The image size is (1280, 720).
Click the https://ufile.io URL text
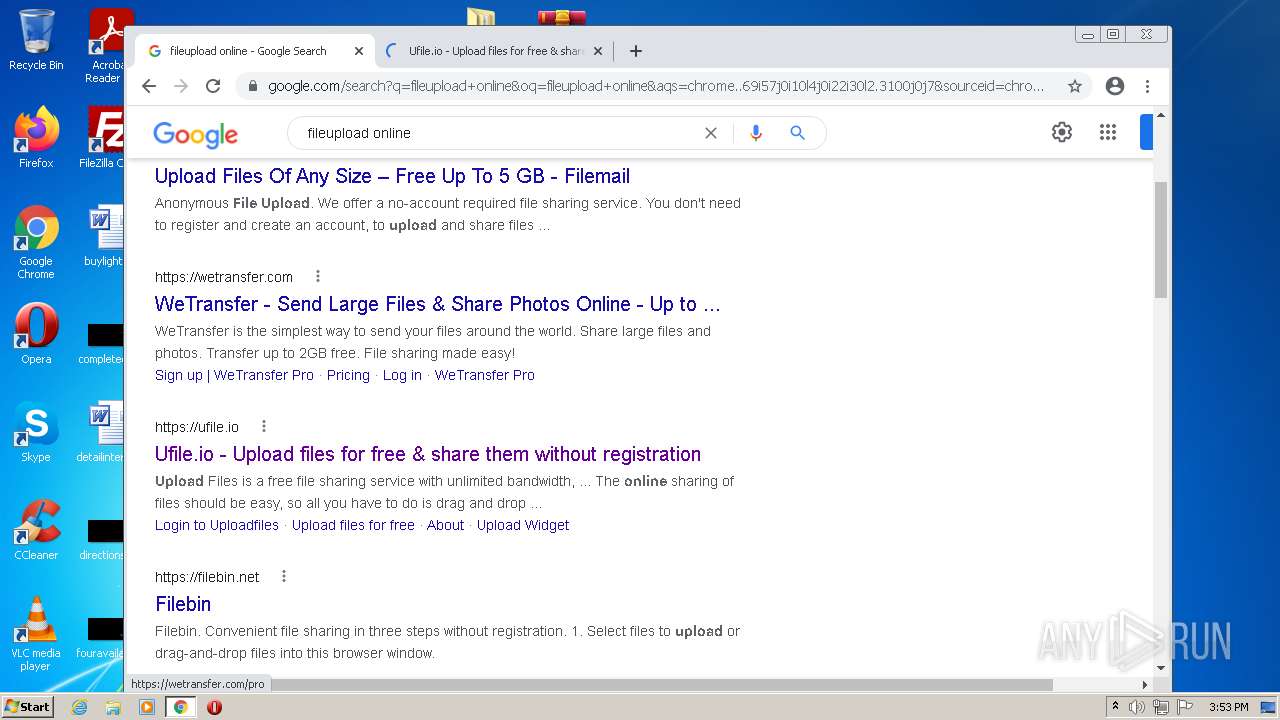click(197, 427)
